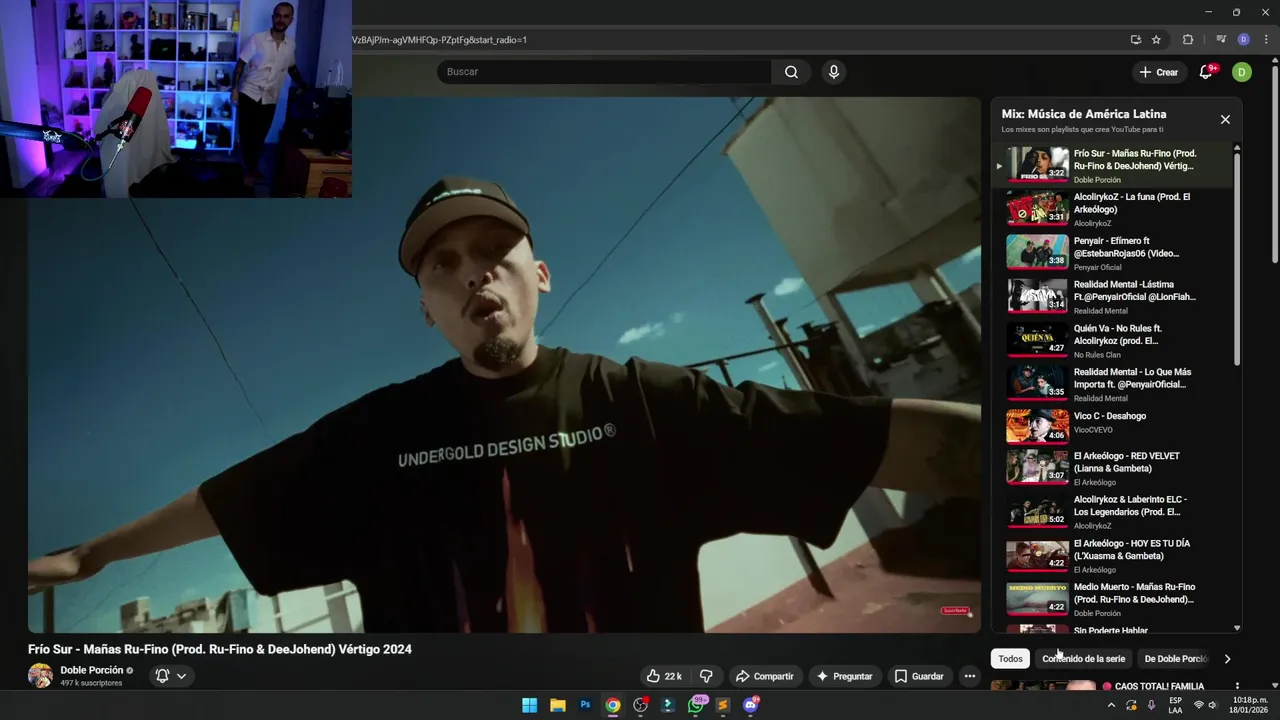Open the green D account avatar

pyautogui.click(x=1241, y=72)
